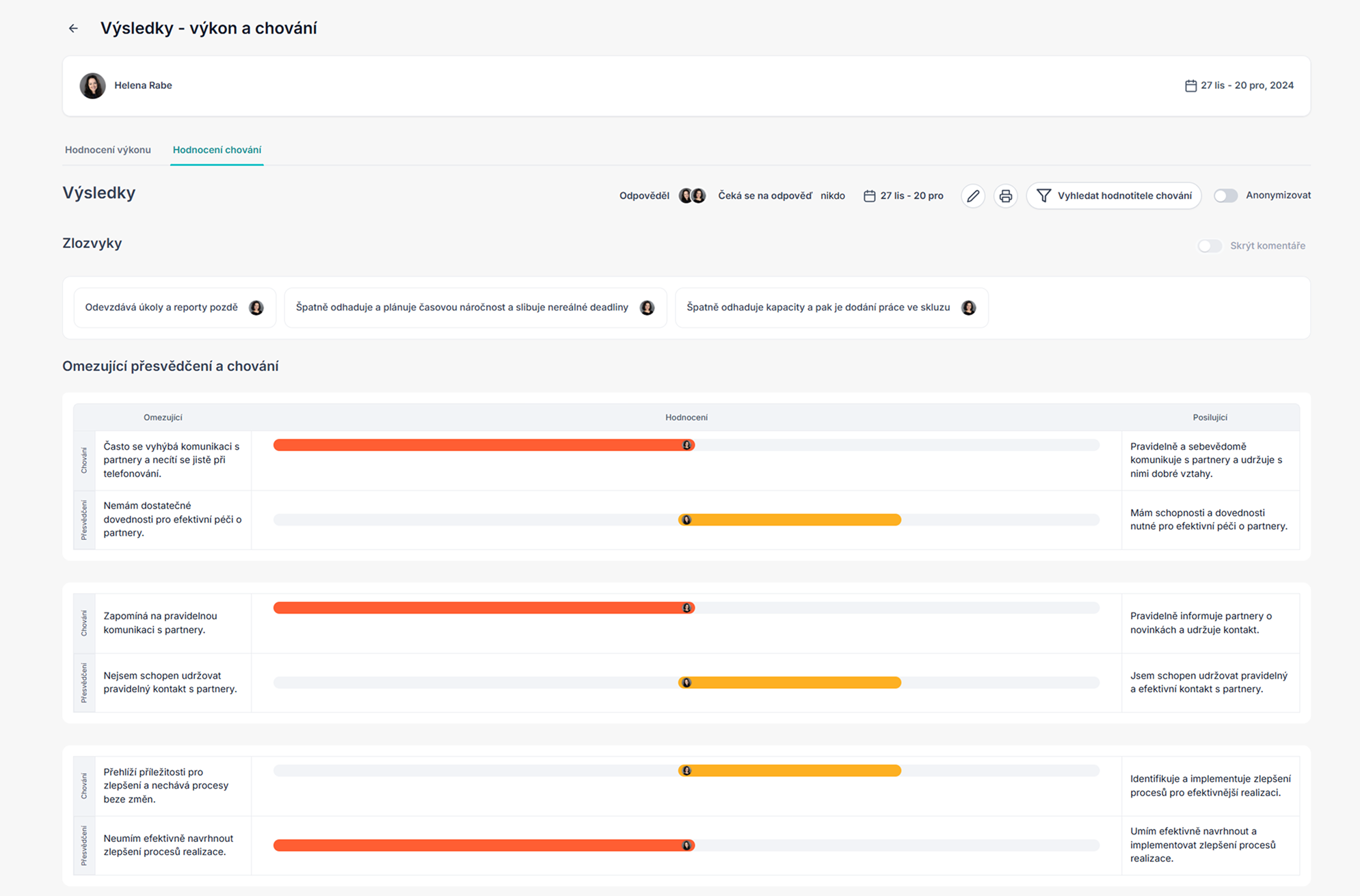Click avatar on 'Odevzdává úkoly a reporty pozdě' chip
Image resolution: width=1360 pixels, height=896 pixels.
[x=256, y=308]
